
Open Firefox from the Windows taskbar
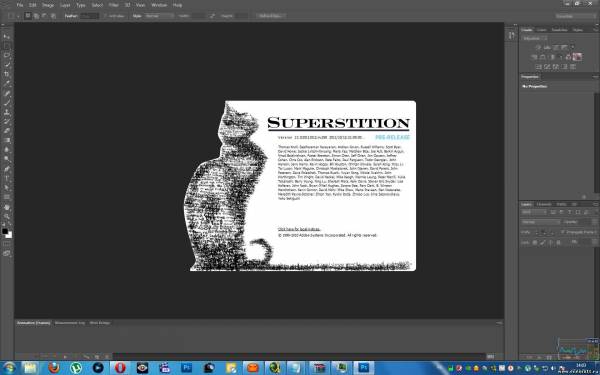(54, 368)
